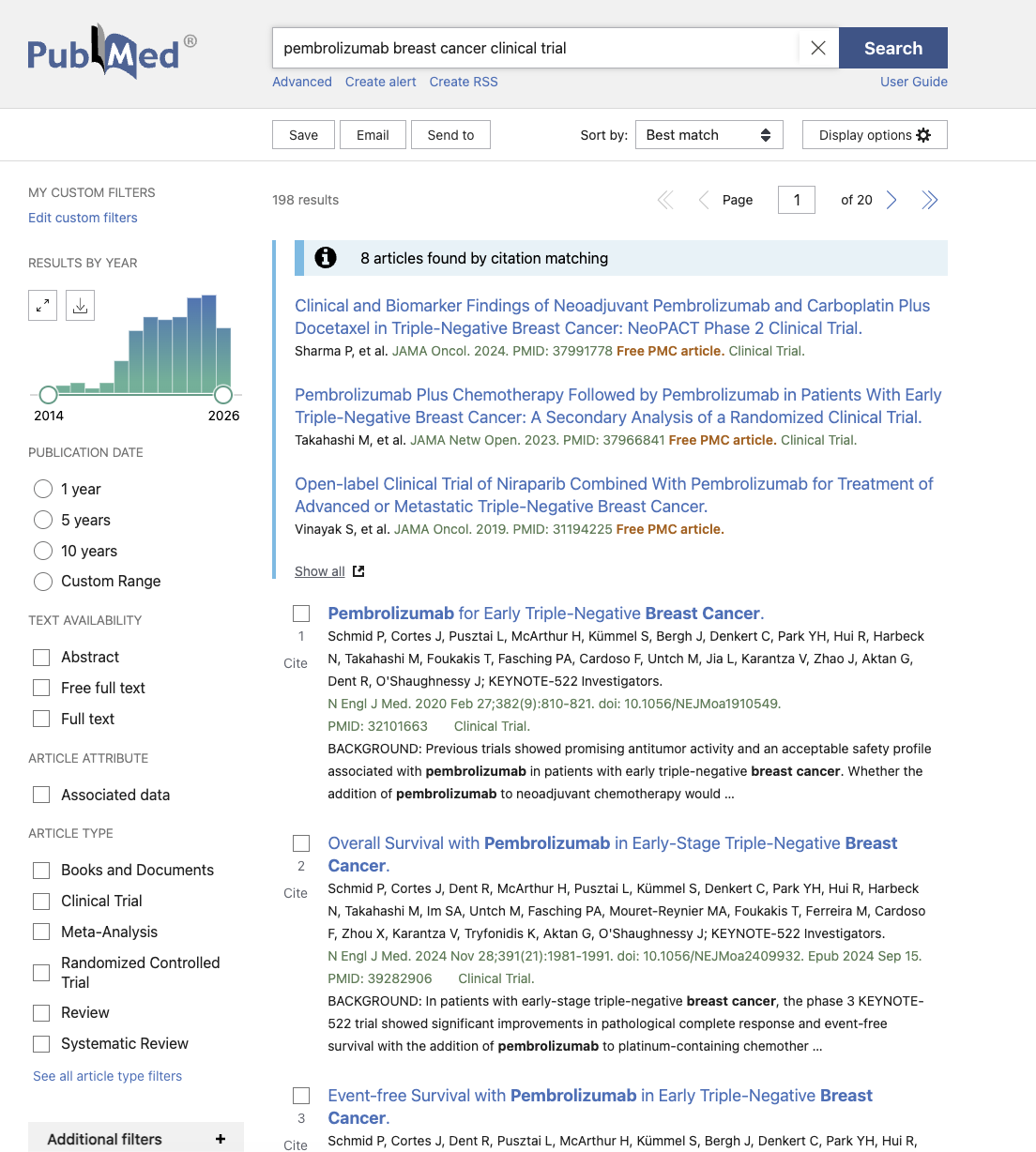This screenshot has width=1036, height=1152.
Task: Click the 2014 year slider handle
Action: tap(48, 394)
